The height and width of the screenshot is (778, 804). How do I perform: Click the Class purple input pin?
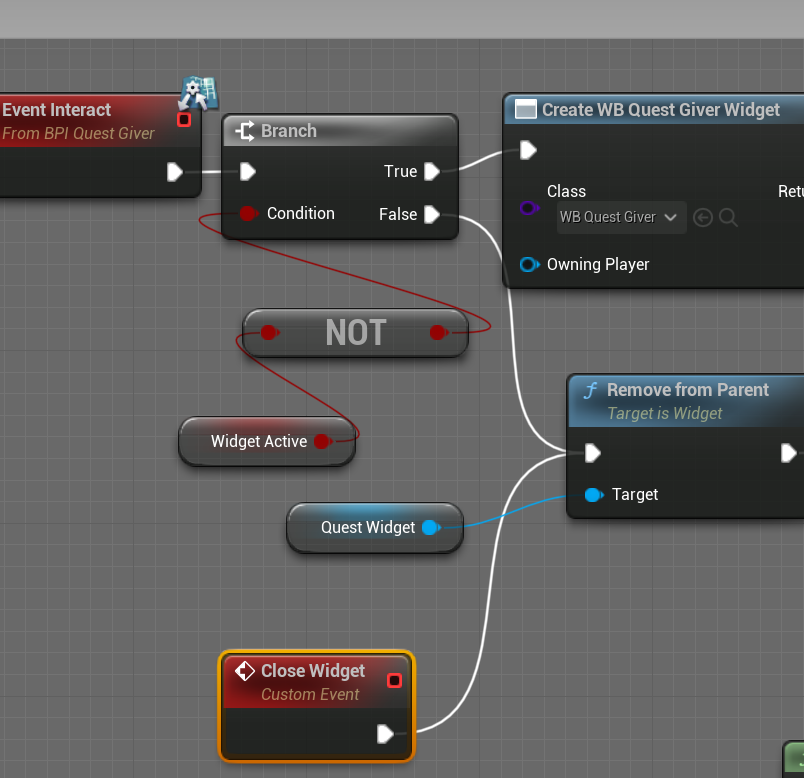[529, 208]
